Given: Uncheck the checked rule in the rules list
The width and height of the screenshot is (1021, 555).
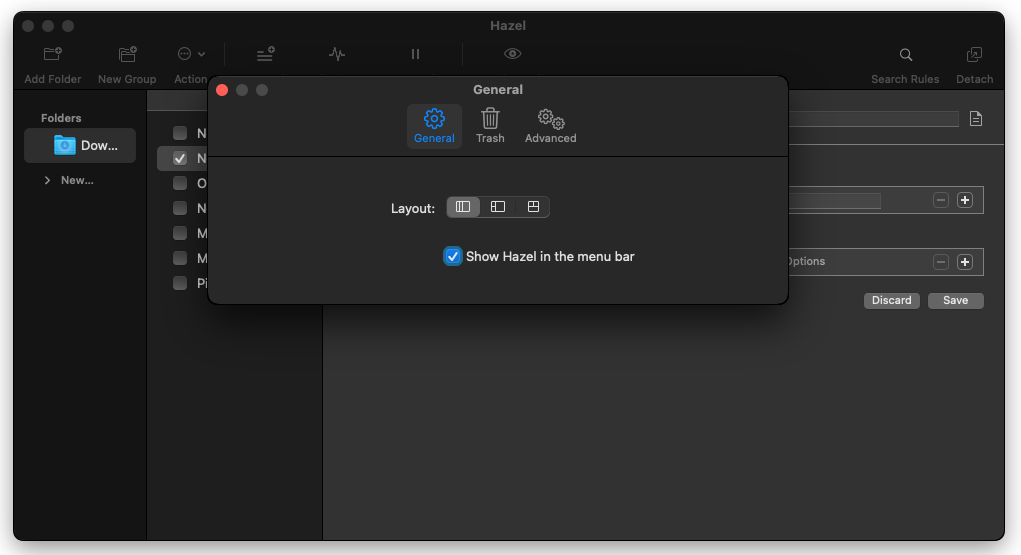Looking at the screenshot, I should click(180, 158).
